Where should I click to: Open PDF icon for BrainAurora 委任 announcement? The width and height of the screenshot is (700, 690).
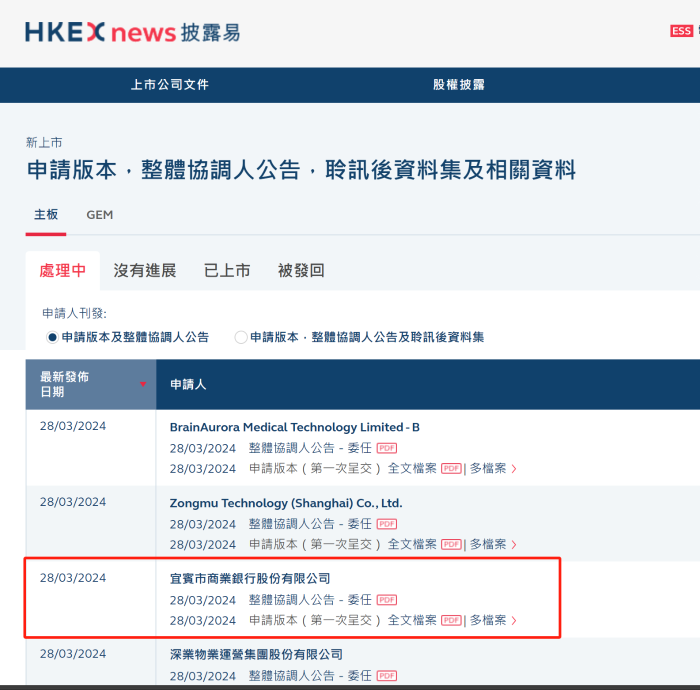387,448
